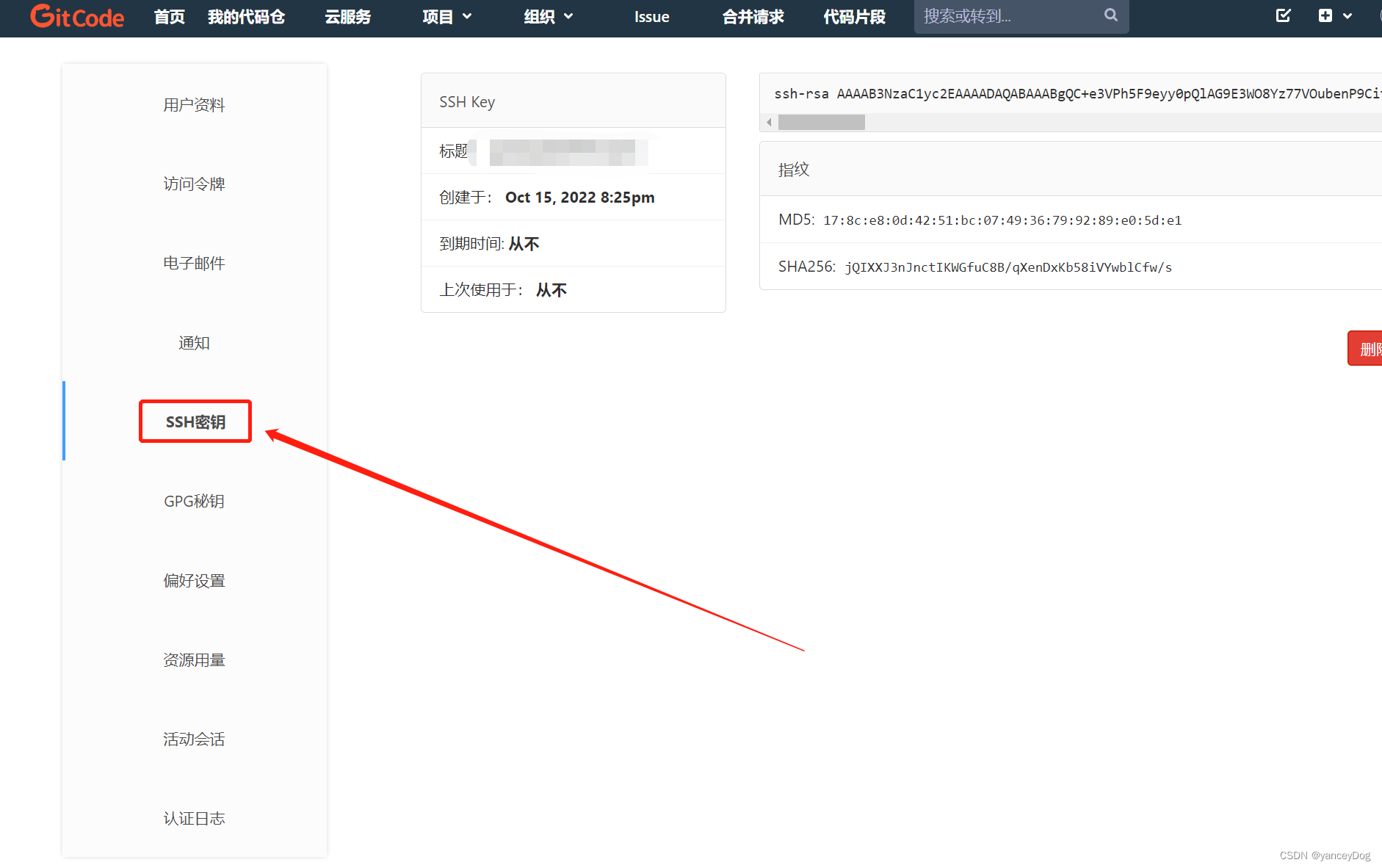Open 云服务 in the top navigation
The image size is (1382, 868).
tap(347, 16)
